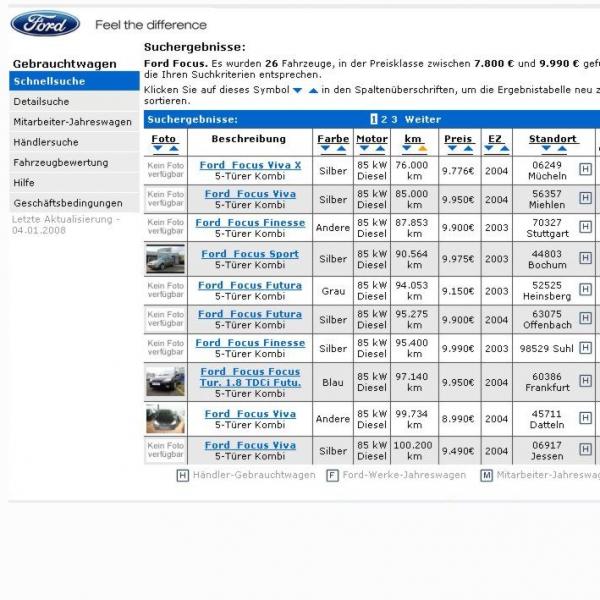Click the down sort arrow under Preis
Image resolution: width=600 pixels, height=600 pixels.
pos(451,149)
